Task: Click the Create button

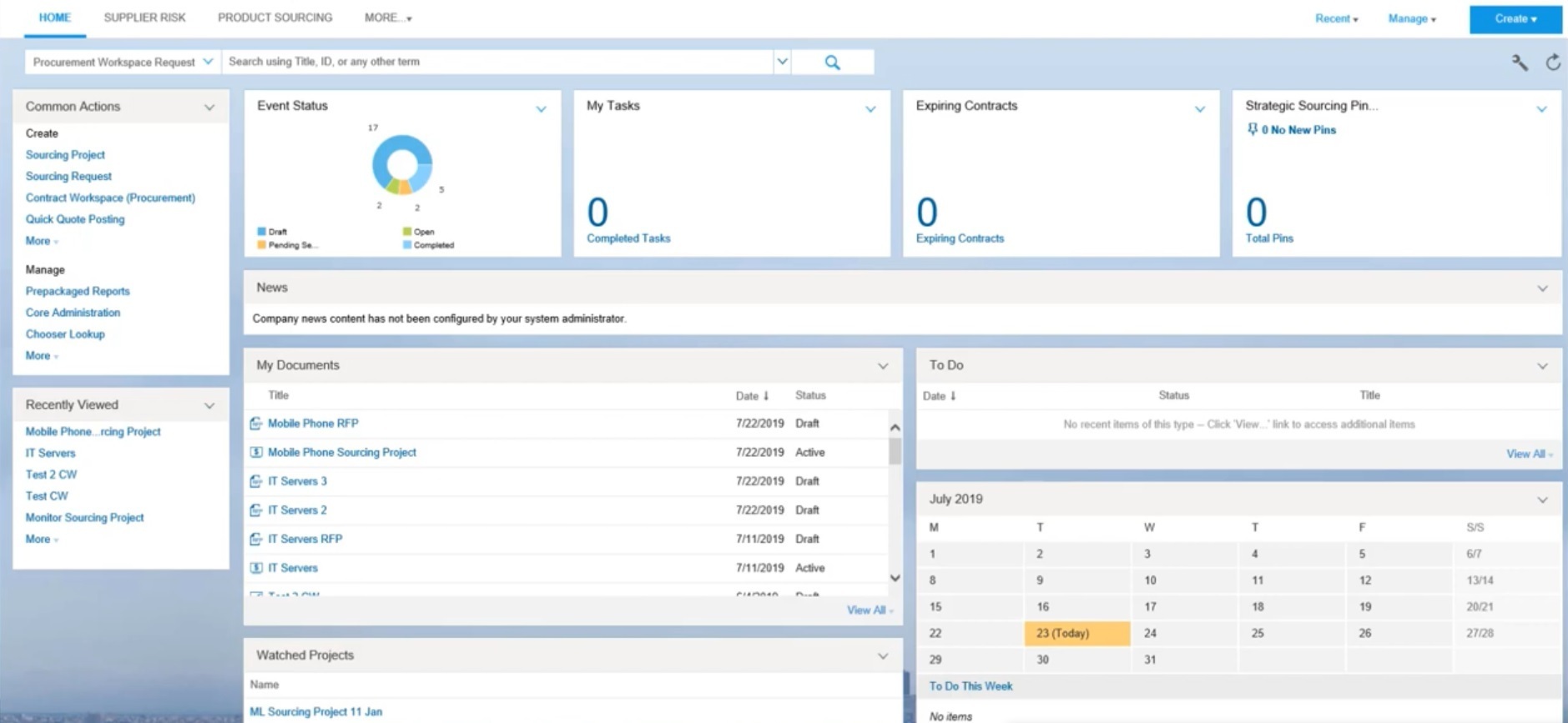Action: [1515, 18]
